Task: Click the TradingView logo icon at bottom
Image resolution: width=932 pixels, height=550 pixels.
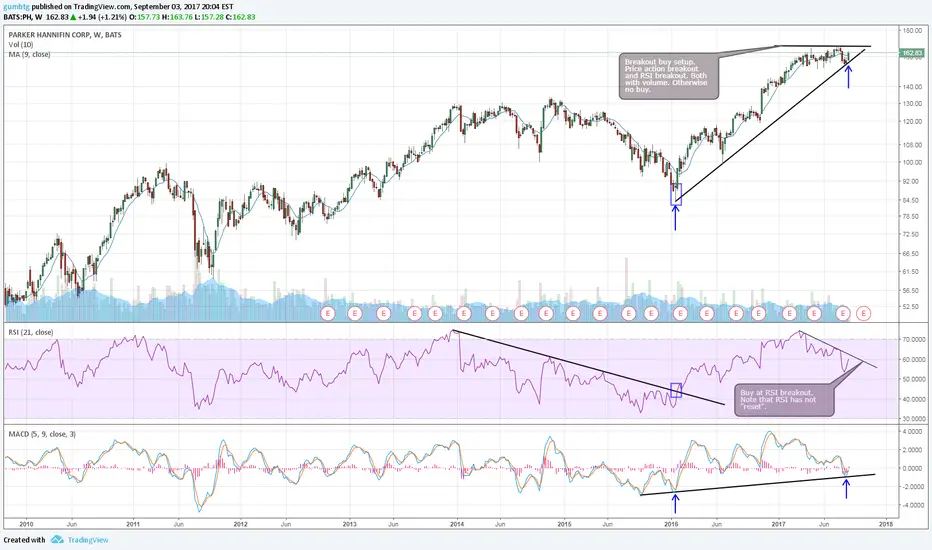Action: click(57, 539)
